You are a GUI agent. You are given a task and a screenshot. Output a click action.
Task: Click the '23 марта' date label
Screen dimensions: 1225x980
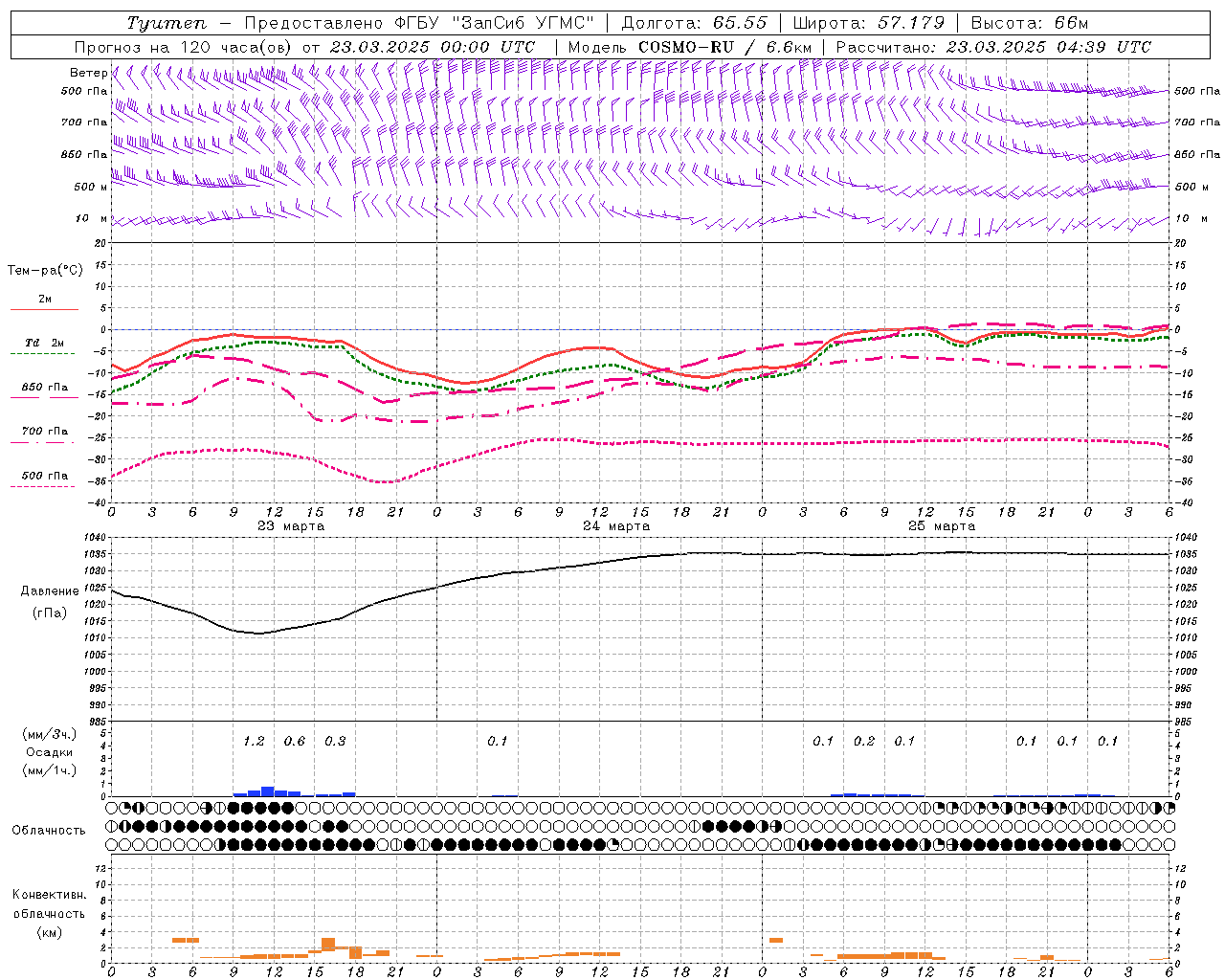pos(291,526)
